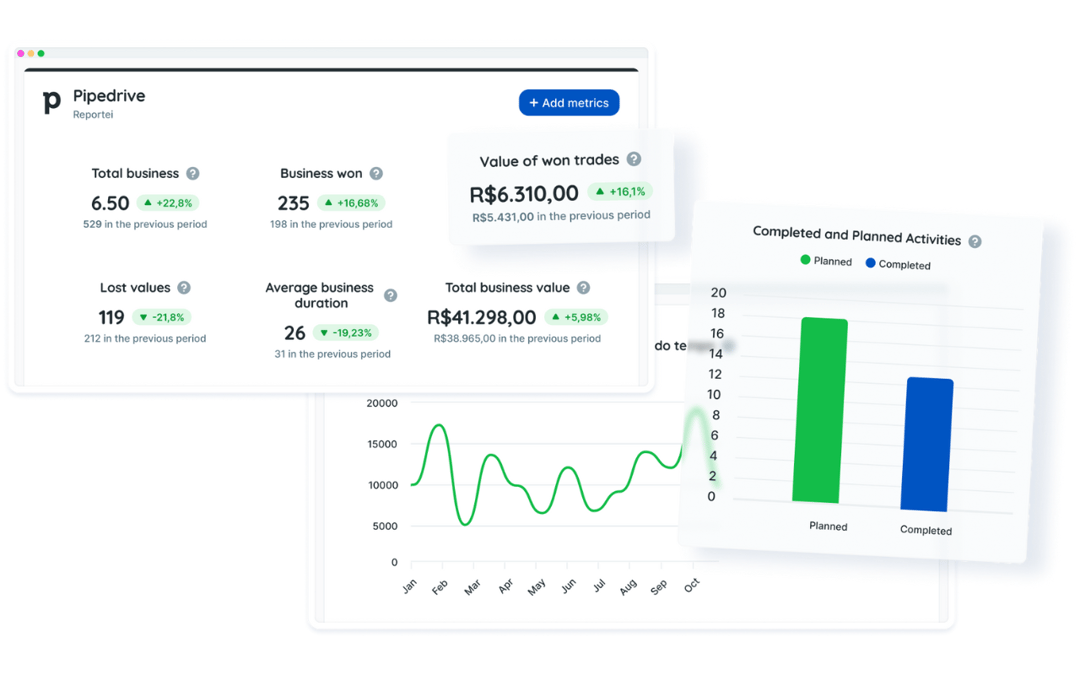Click the Pipedrive title text
Viewport: 1080px width, 675px height.
(109, 96)
